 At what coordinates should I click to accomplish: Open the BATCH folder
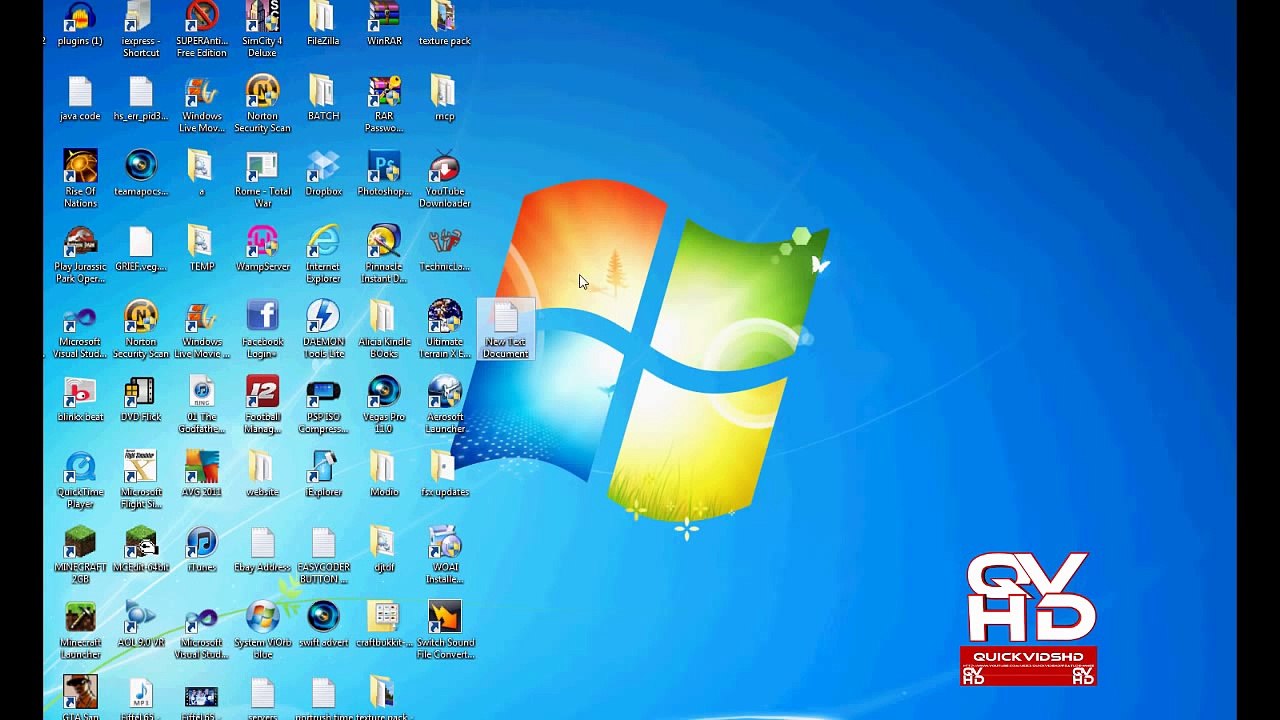click(x=323, y=98)
